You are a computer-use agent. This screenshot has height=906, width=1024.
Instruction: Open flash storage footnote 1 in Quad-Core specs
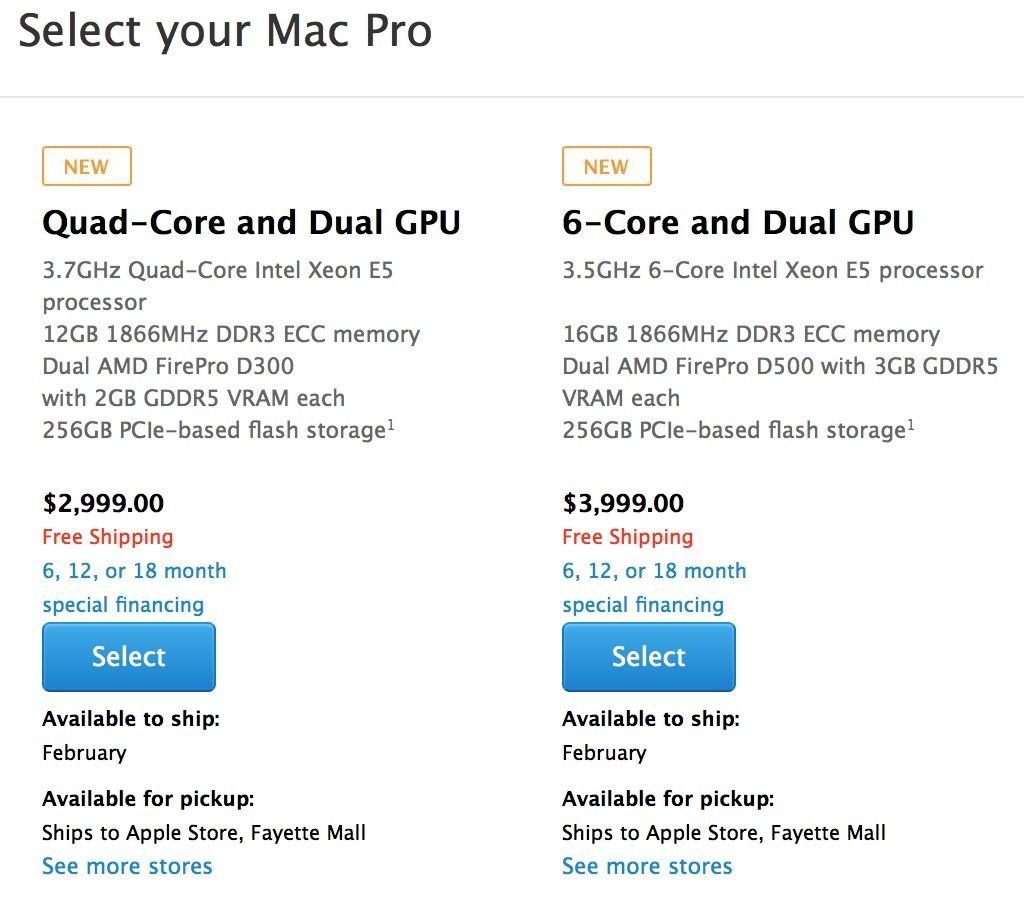390,423
